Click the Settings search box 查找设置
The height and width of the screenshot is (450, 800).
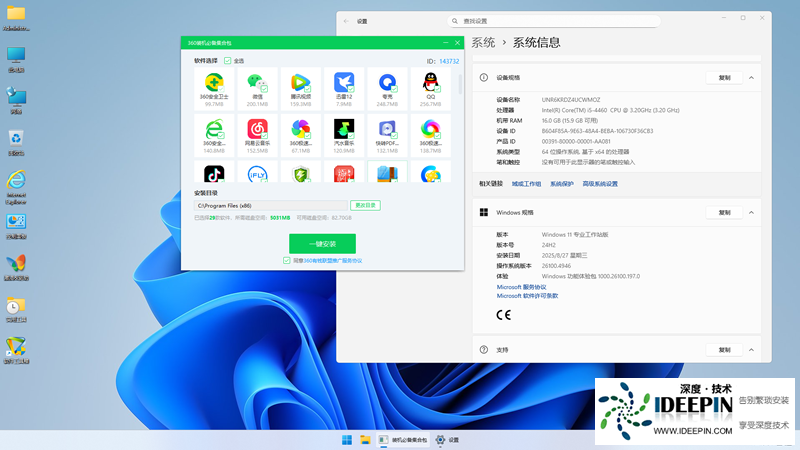click(554, 21)
